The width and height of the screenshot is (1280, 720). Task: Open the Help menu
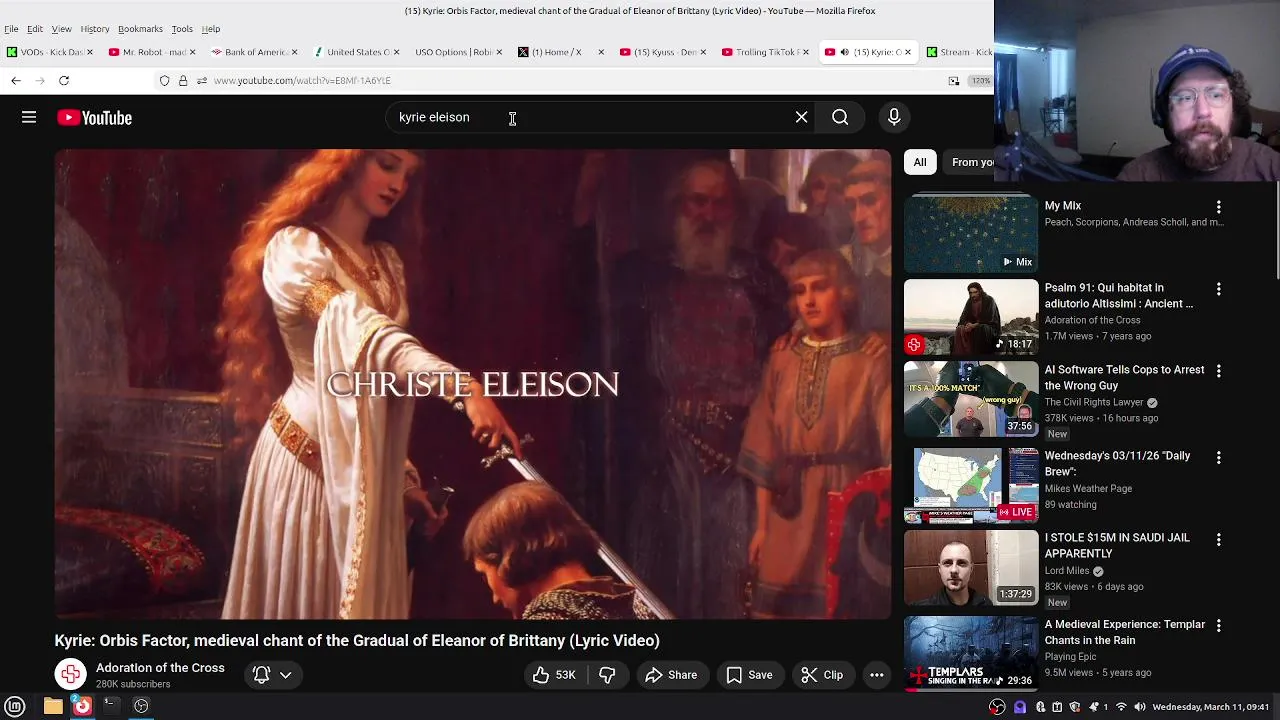(211, 29)
